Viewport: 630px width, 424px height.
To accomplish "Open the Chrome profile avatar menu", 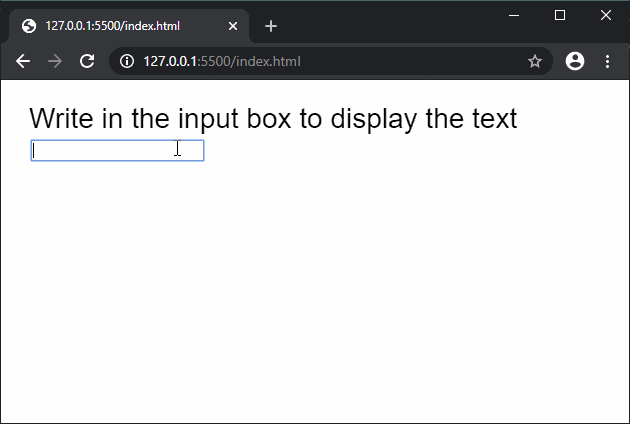I will click(574, 61).
